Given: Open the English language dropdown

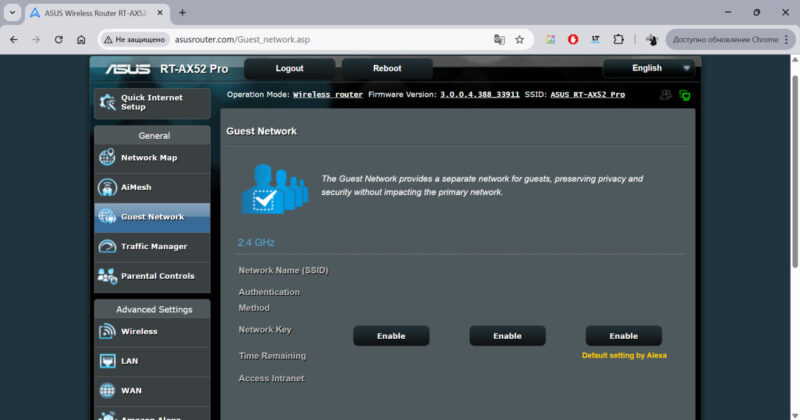Looking at the screenshot, I should click(x=648, y=68).
